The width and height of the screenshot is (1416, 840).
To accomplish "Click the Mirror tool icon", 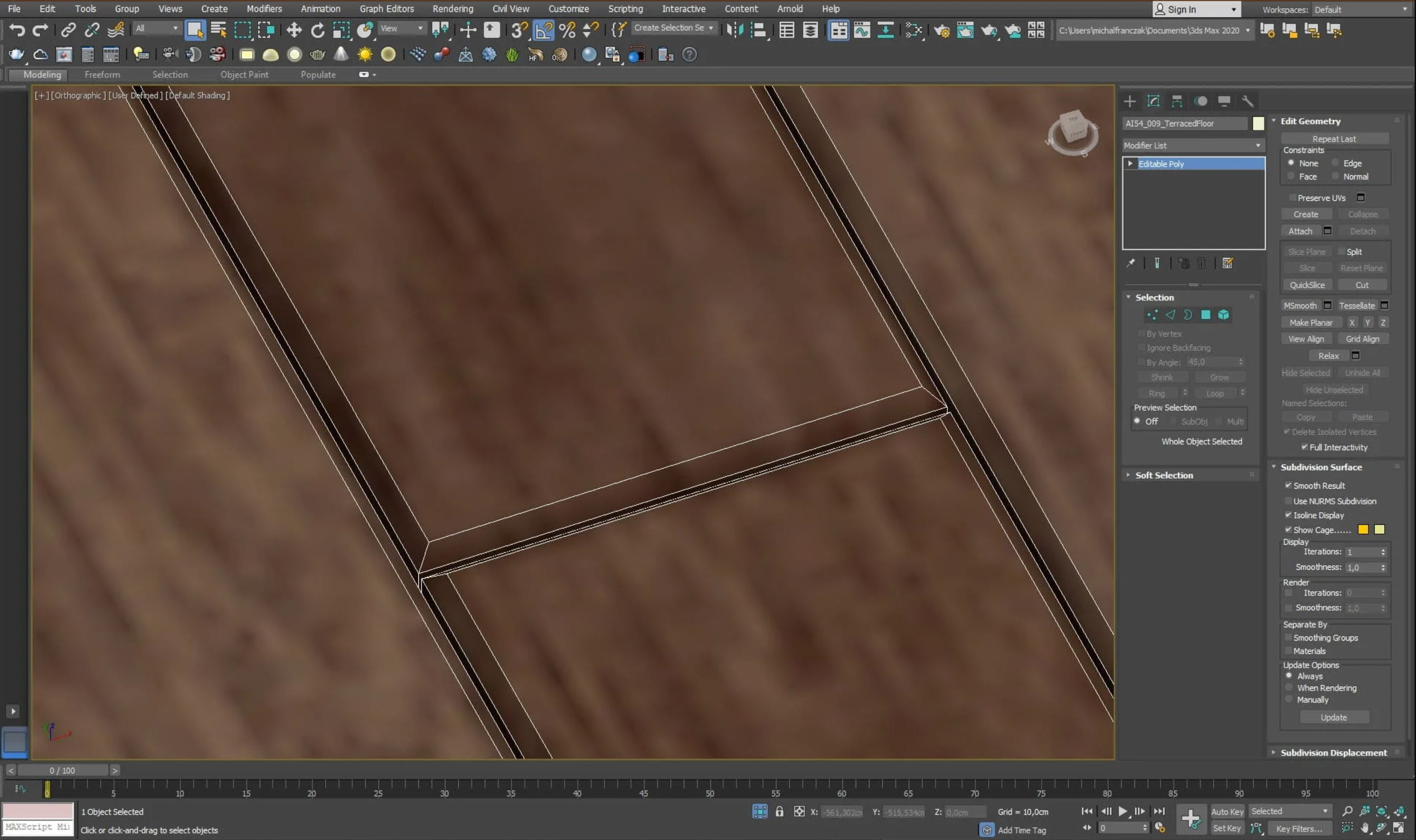I will pos(735,30).
